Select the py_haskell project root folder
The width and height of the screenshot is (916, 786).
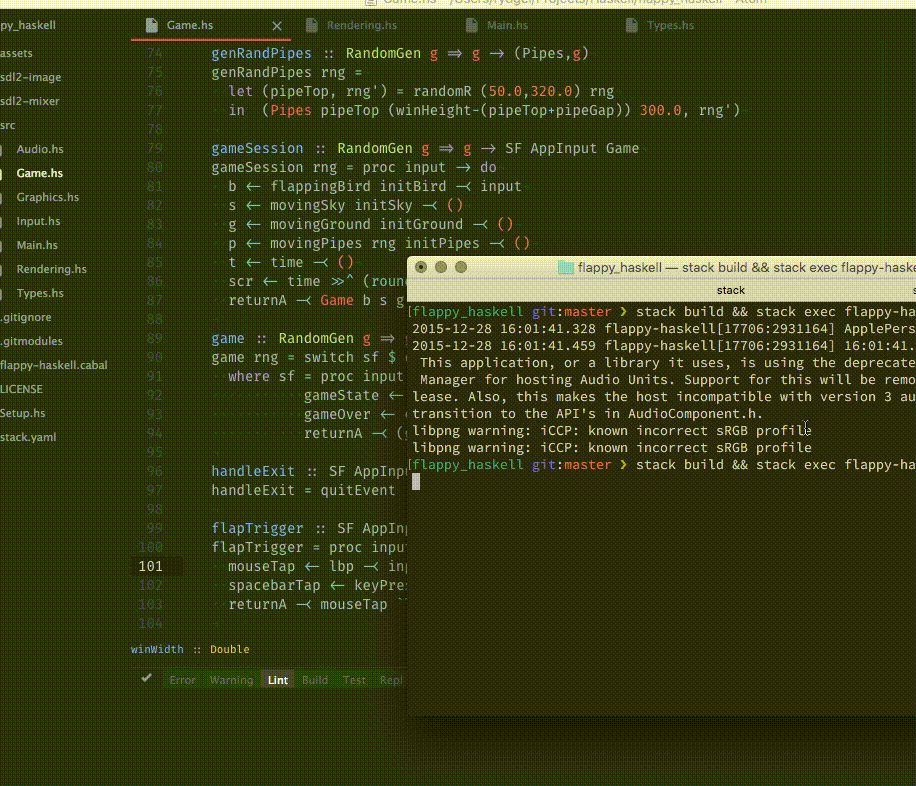28,25
